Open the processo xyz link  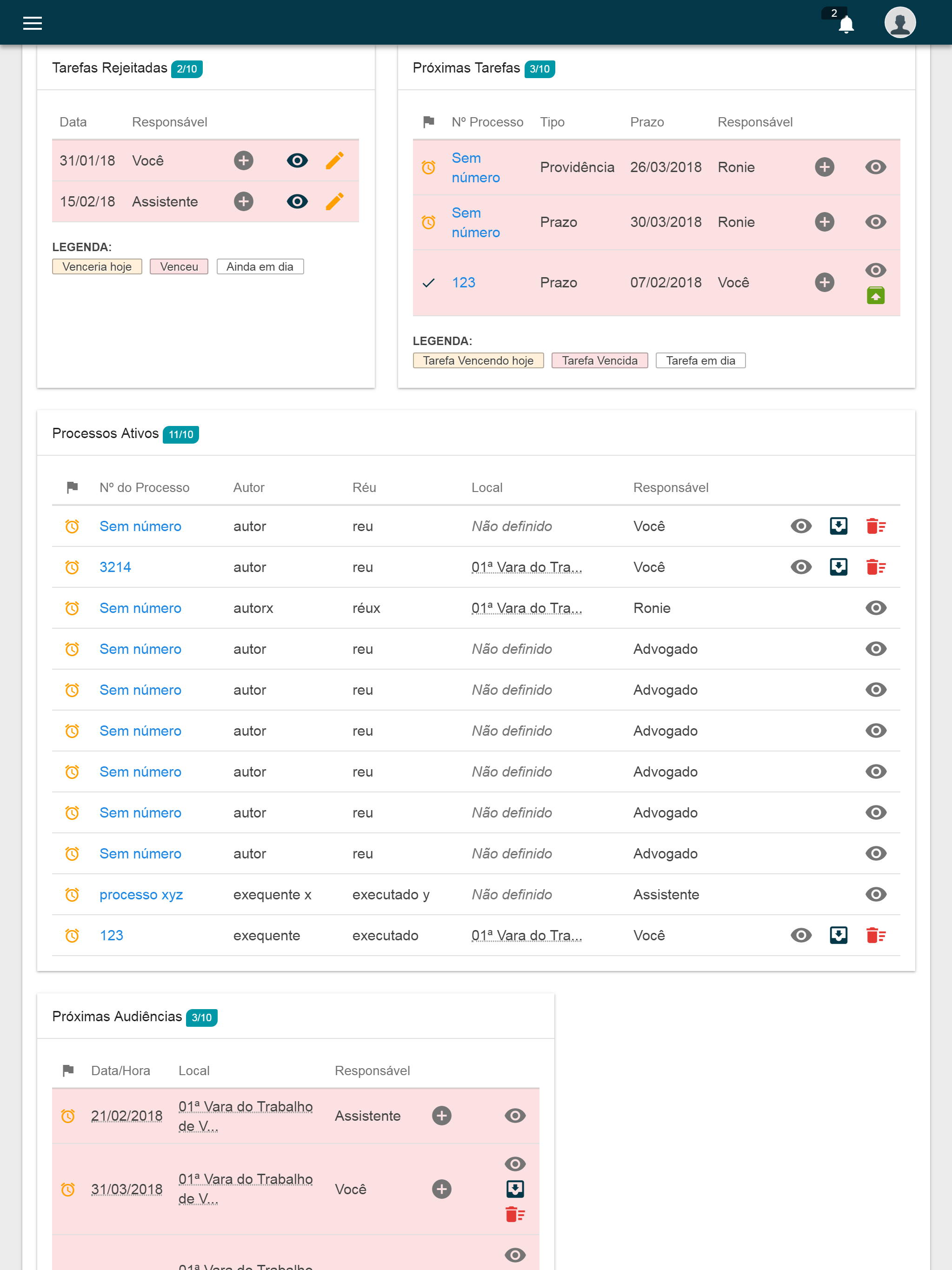(141, 895)
